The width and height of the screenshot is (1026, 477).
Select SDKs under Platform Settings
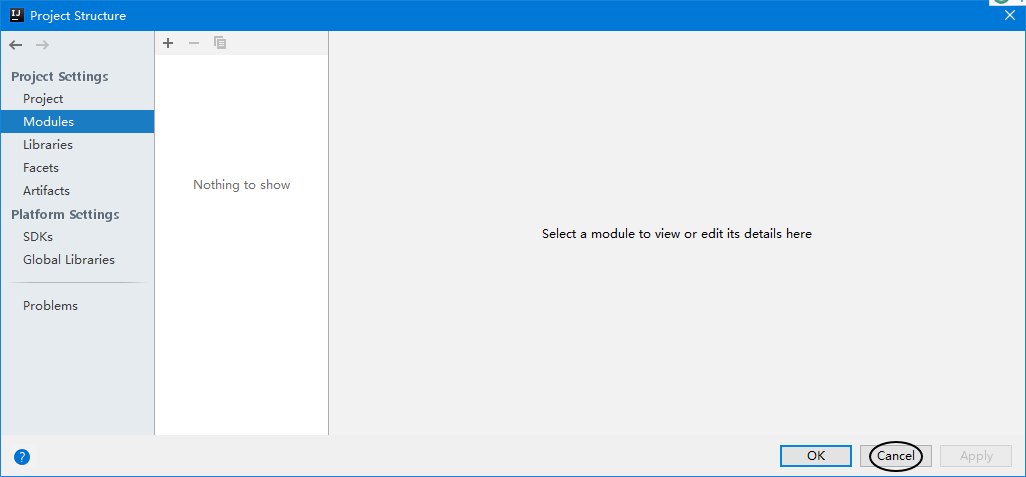pos(38,237)
